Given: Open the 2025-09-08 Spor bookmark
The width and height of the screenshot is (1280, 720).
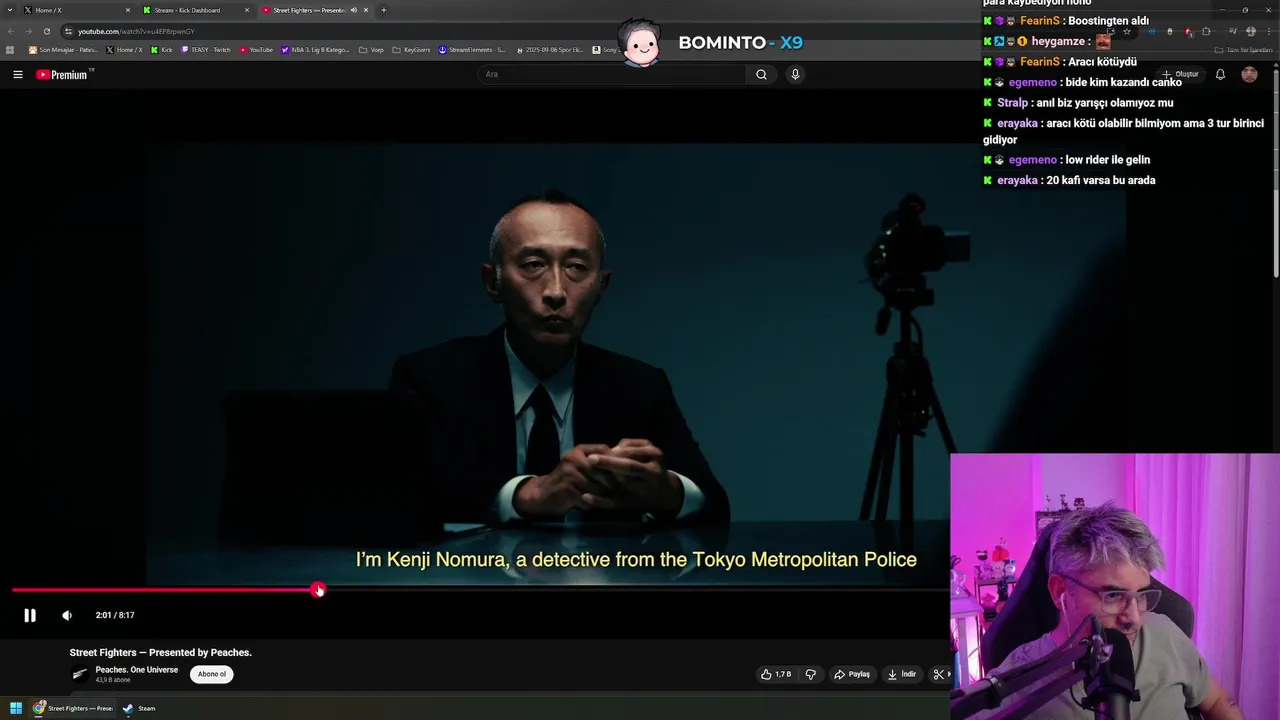Looking at the screenshot, I should click(x=549, y=49).
